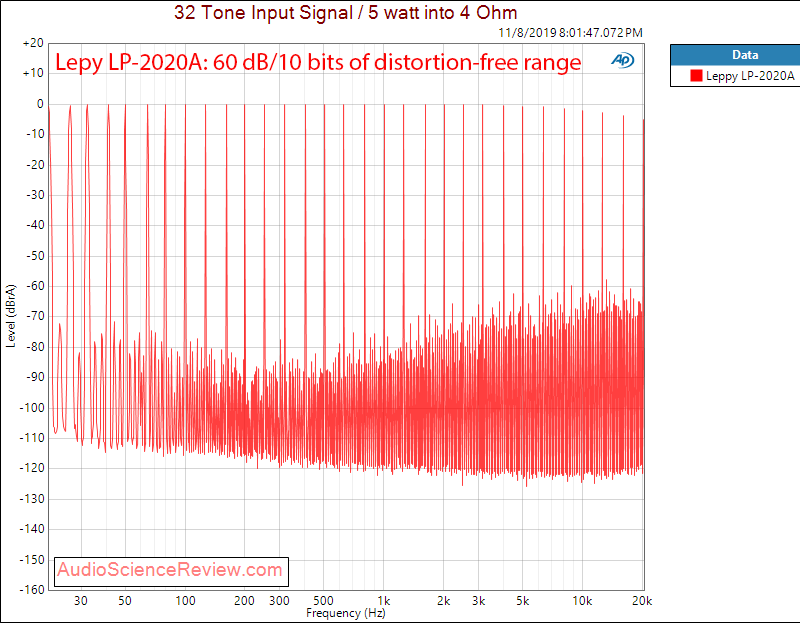Select the Data legend header
The height and width of the screenshot is (623, 800).
pyautogui.click(x=745, y=55)
